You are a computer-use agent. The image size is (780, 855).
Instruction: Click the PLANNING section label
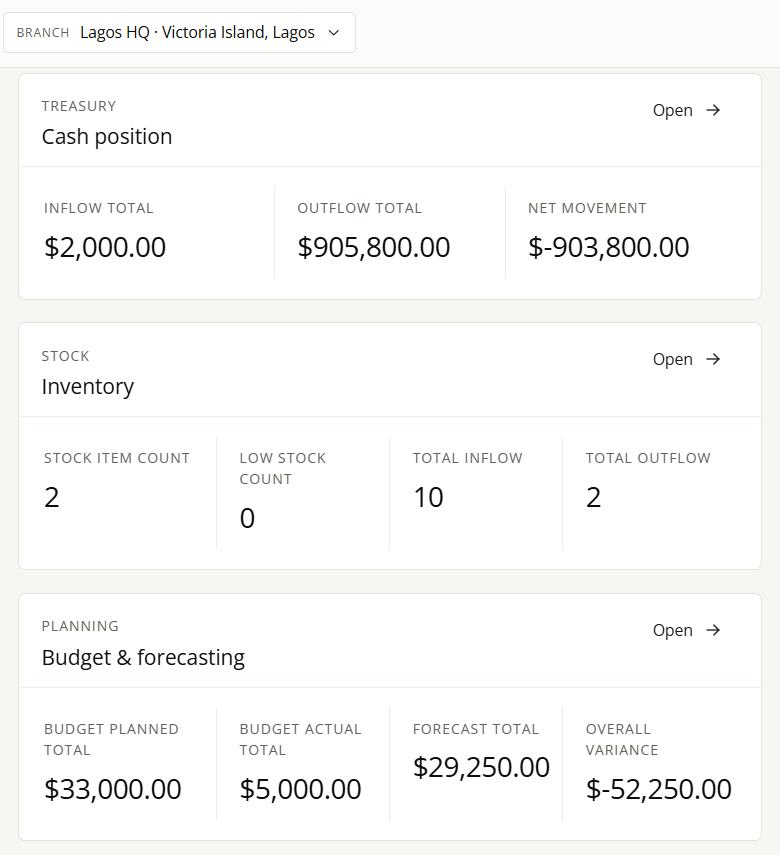coord(80,626)
